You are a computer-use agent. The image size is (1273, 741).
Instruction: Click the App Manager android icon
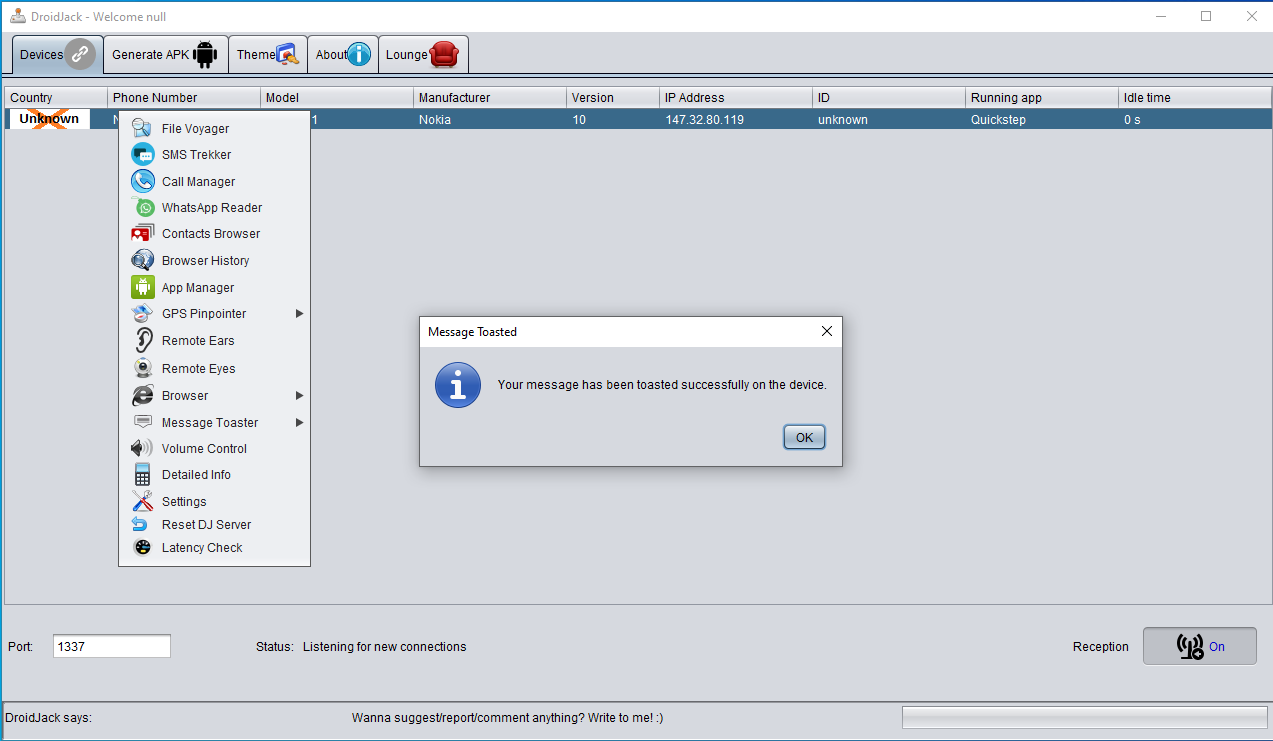(143, 287)
